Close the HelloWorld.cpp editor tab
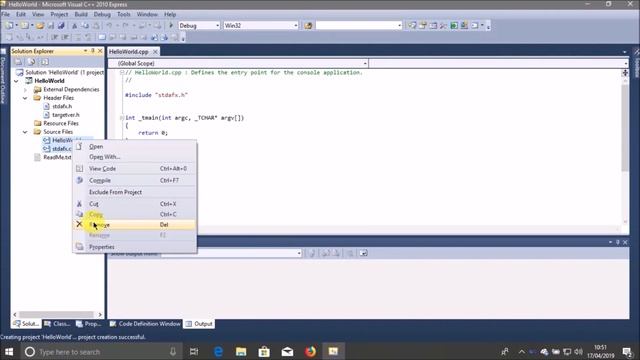640x360 pixels. coord(155,51)
